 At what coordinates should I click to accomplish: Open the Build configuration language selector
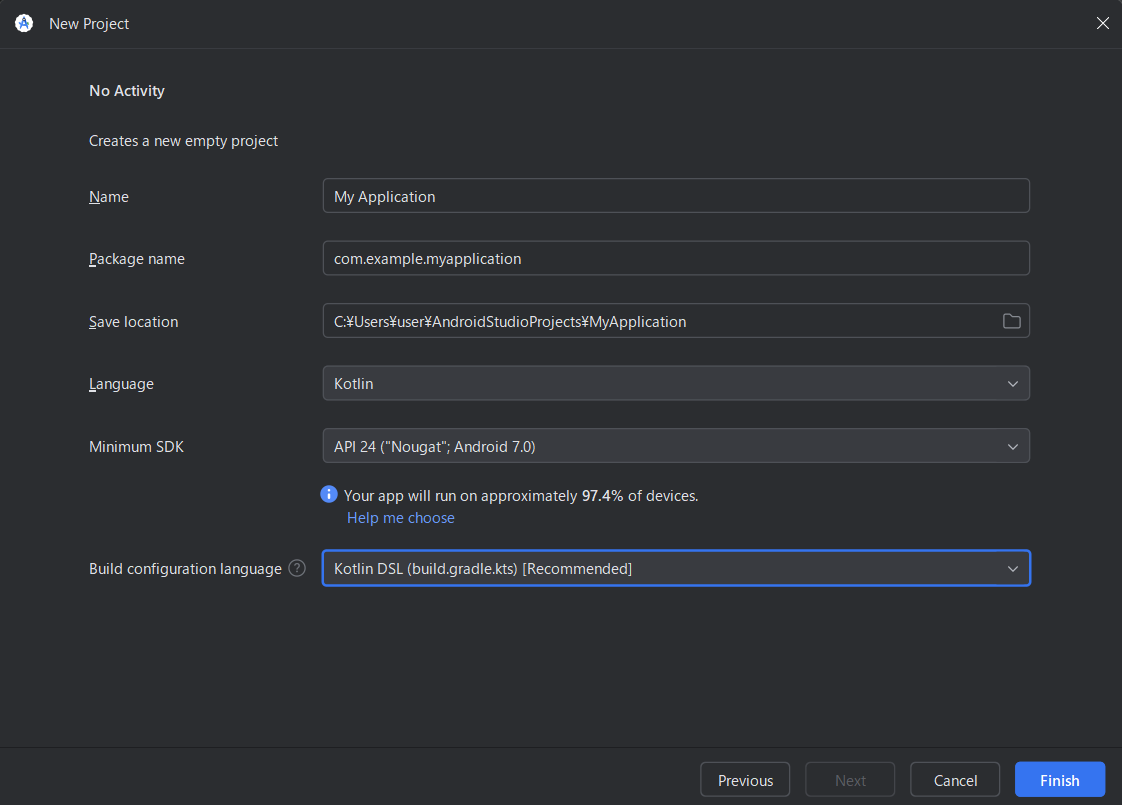(675, 568)
